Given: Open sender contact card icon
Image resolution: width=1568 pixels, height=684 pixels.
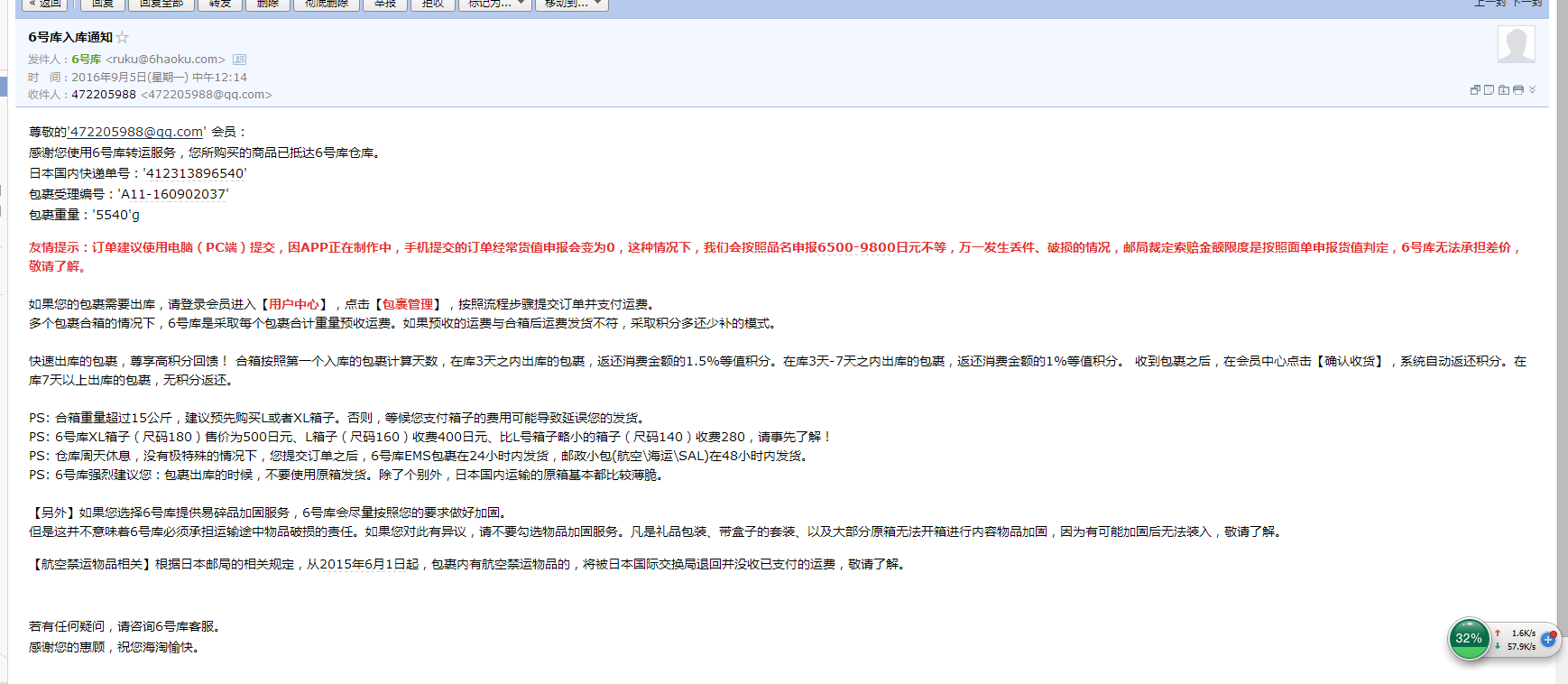Looking at the screenshot, I should (x=239, y=60).
